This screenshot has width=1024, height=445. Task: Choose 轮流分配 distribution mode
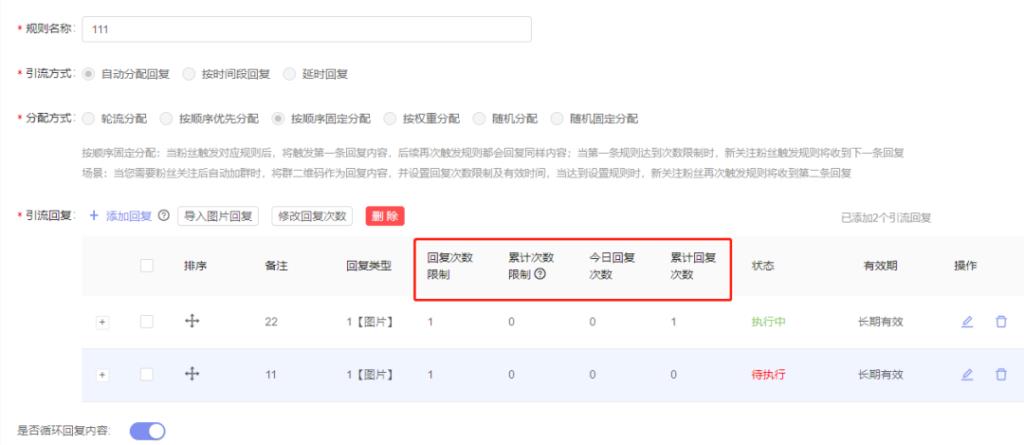point(88,118)
